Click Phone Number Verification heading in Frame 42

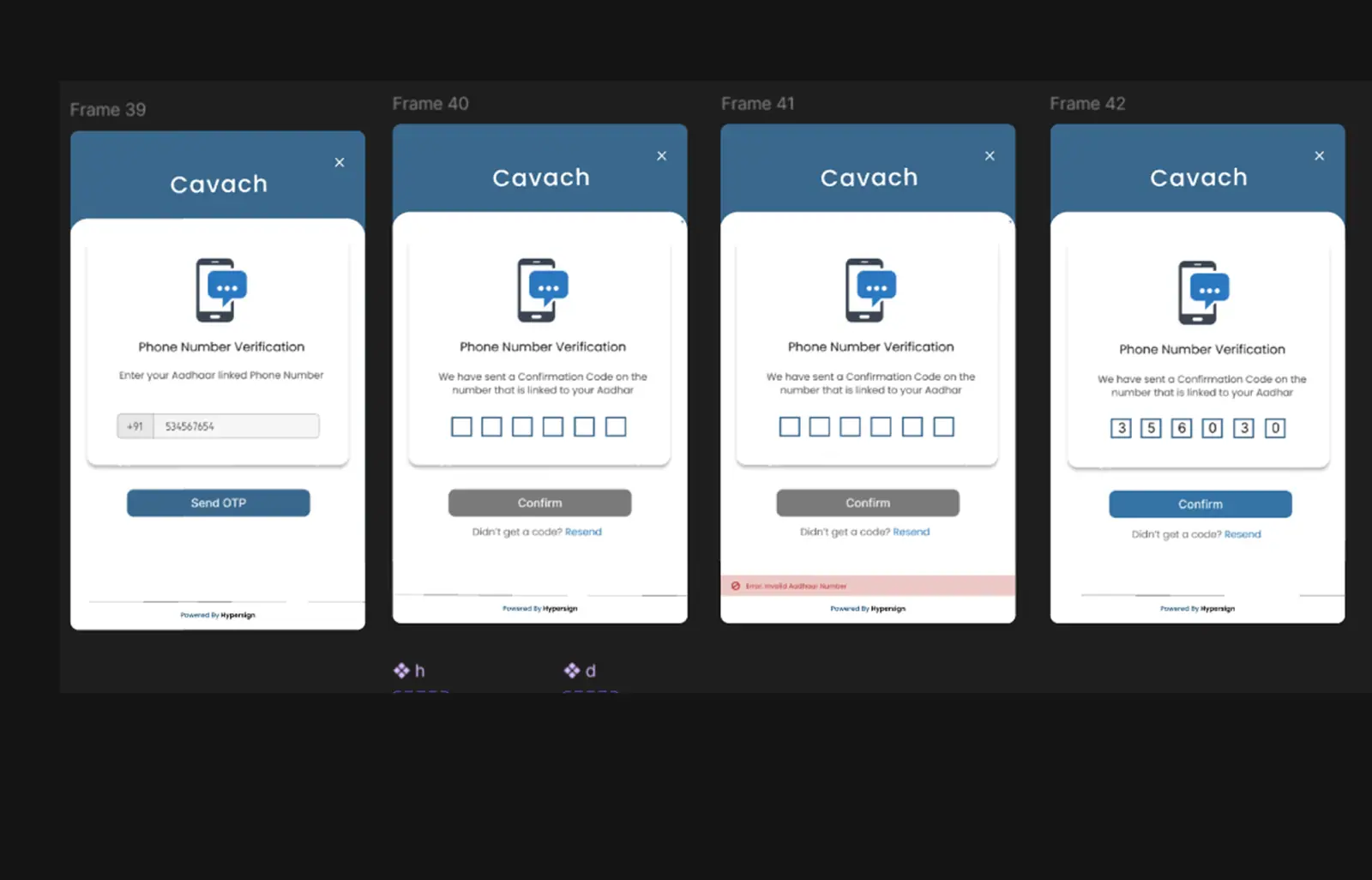click(1202, 349)
